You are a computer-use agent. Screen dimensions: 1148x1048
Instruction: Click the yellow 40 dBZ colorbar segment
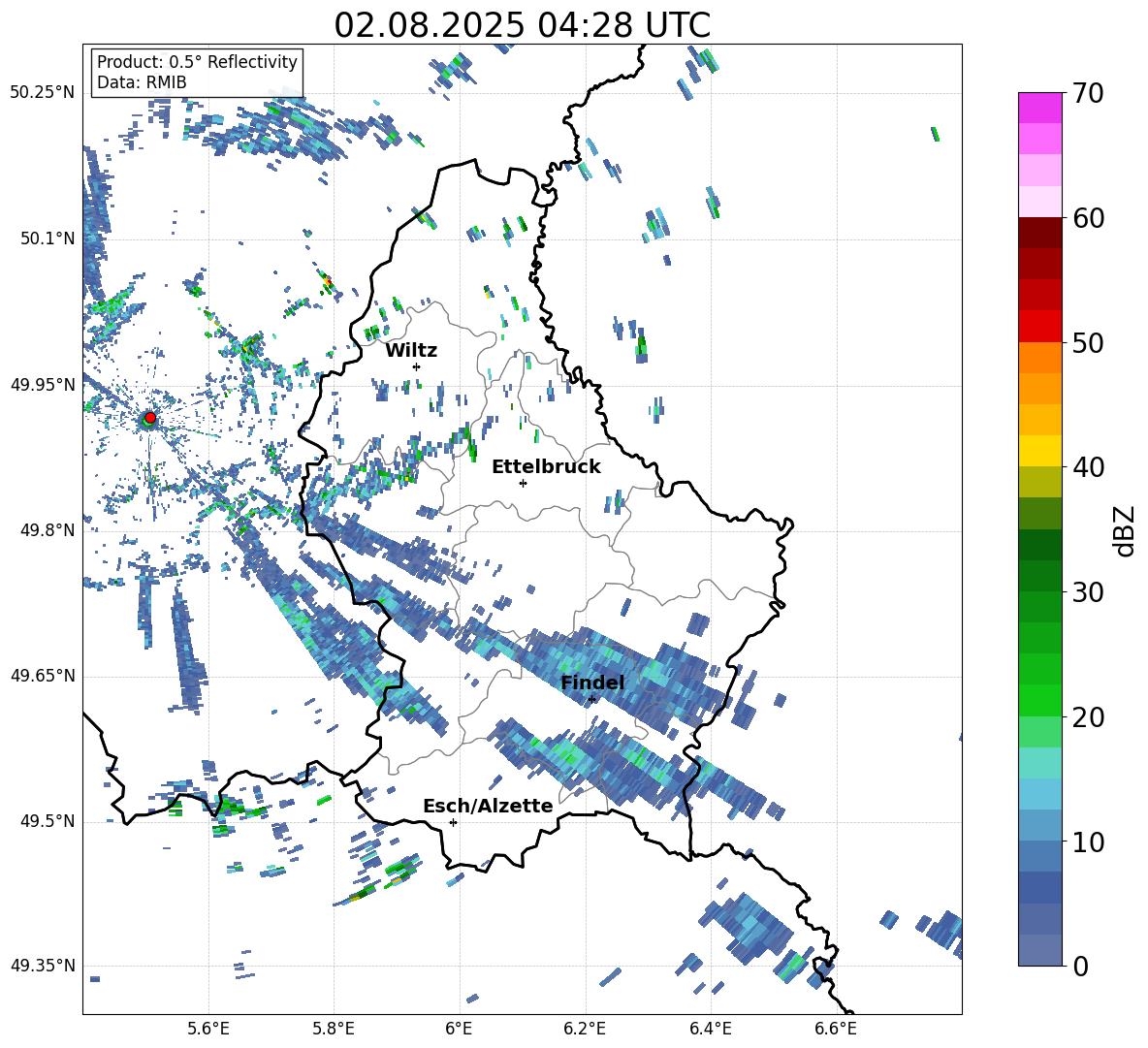tap(1039, 451)
